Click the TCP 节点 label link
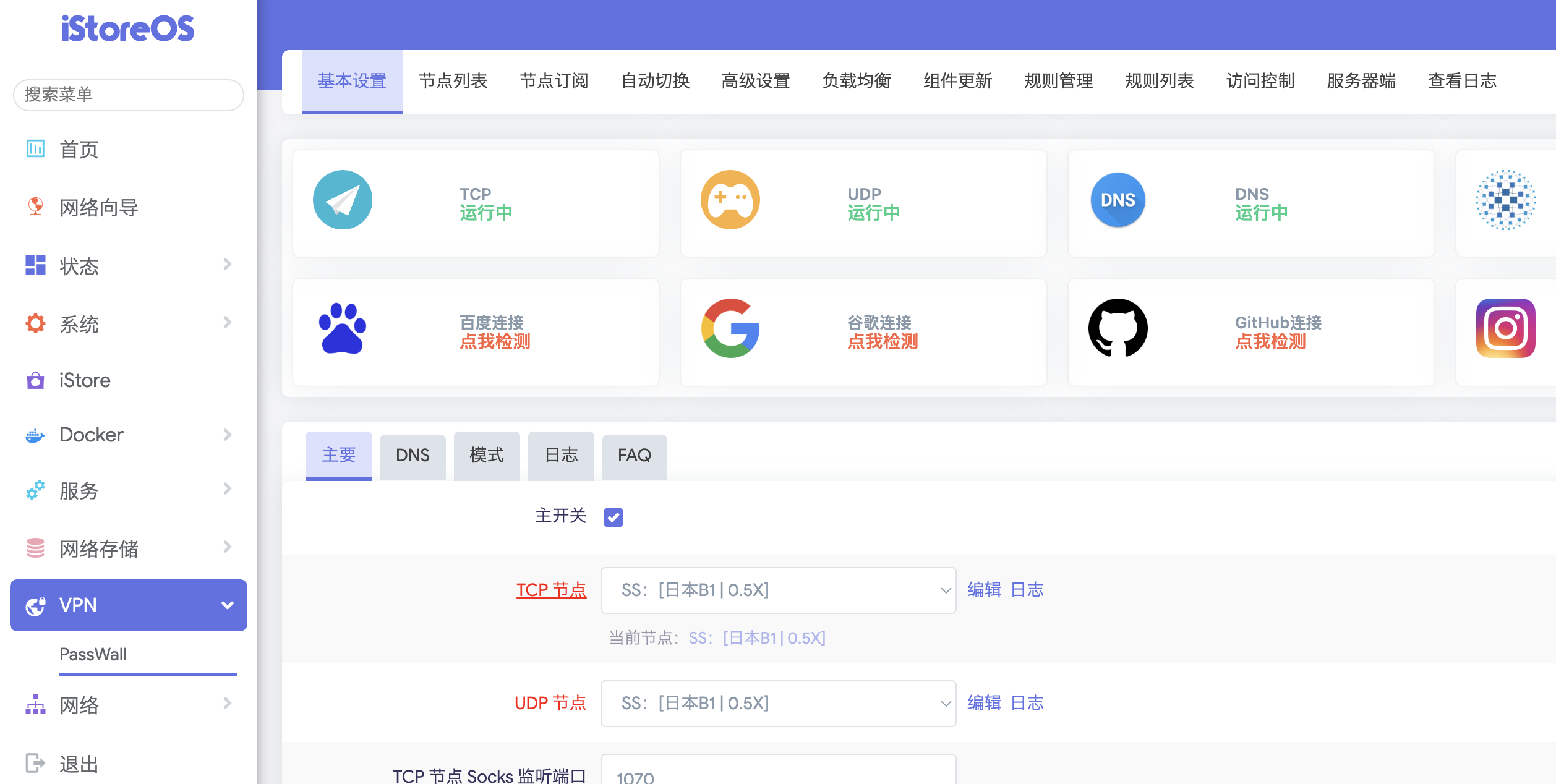 [x=551, y=590]
